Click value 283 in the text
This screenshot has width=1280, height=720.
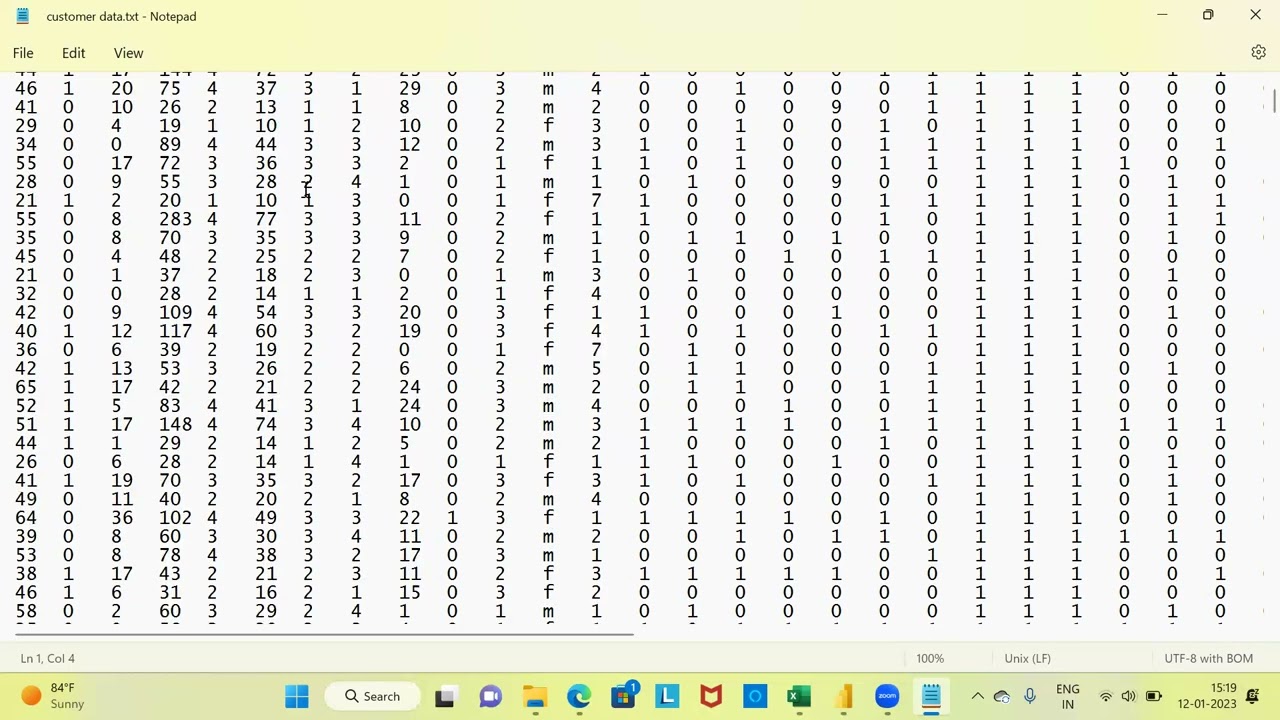click(x=174, y=219)
